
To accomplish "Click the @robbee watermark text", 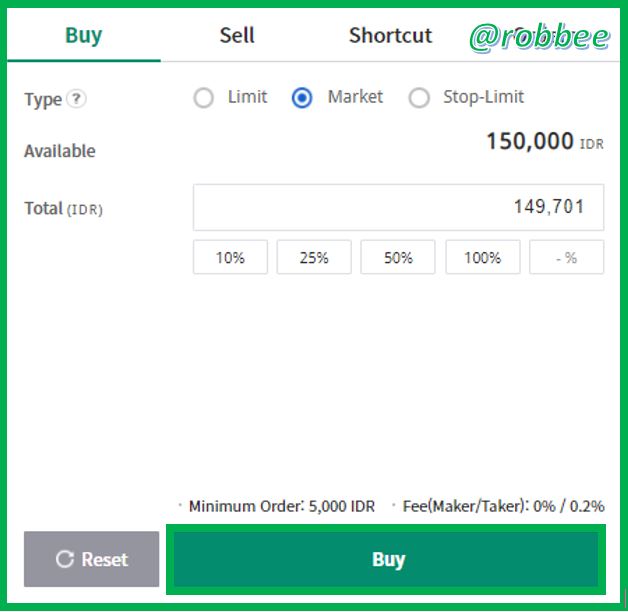I will (539, 37).
